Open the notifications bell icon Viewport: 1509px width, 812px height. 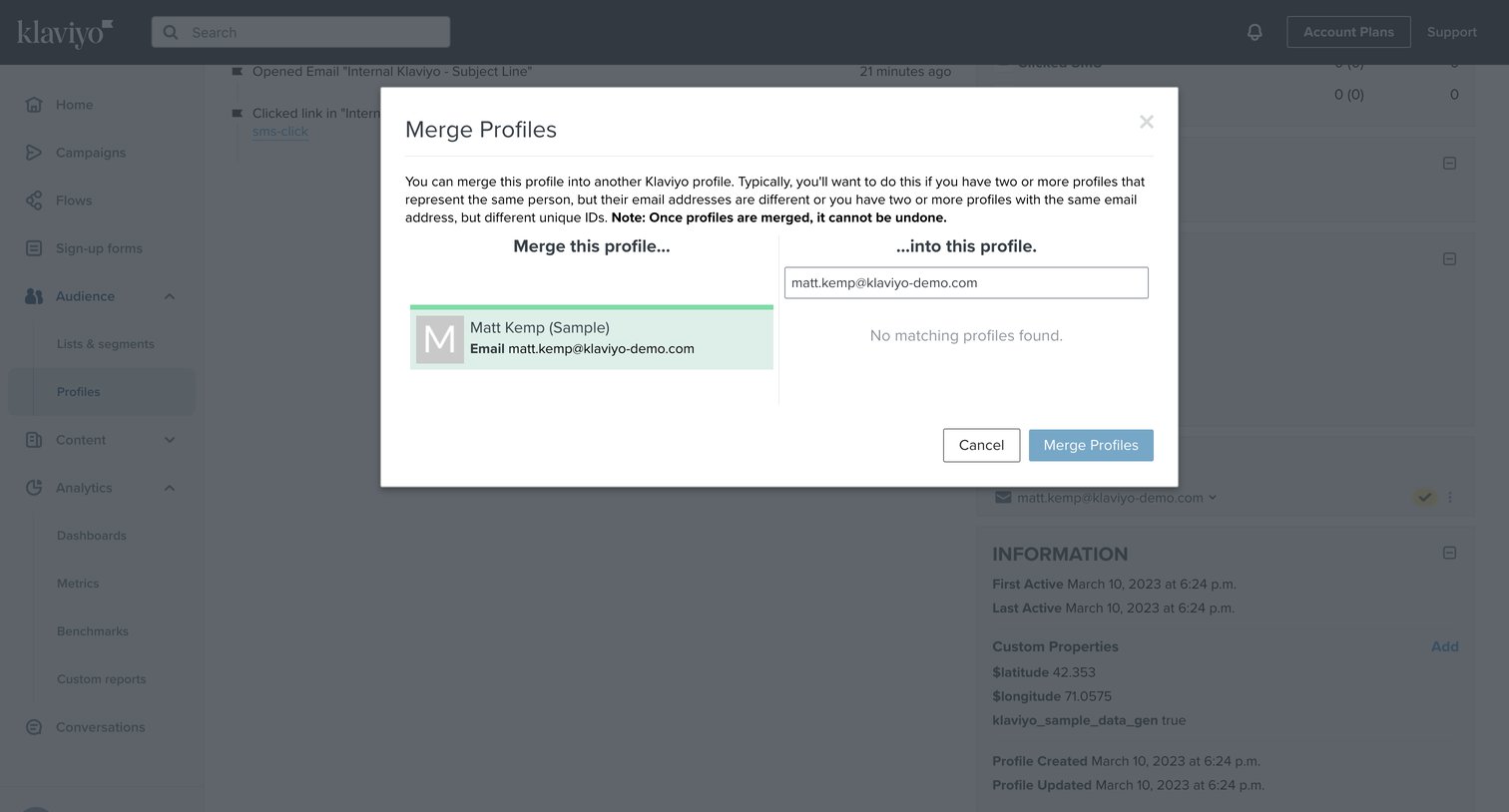tap(1255, 32)
